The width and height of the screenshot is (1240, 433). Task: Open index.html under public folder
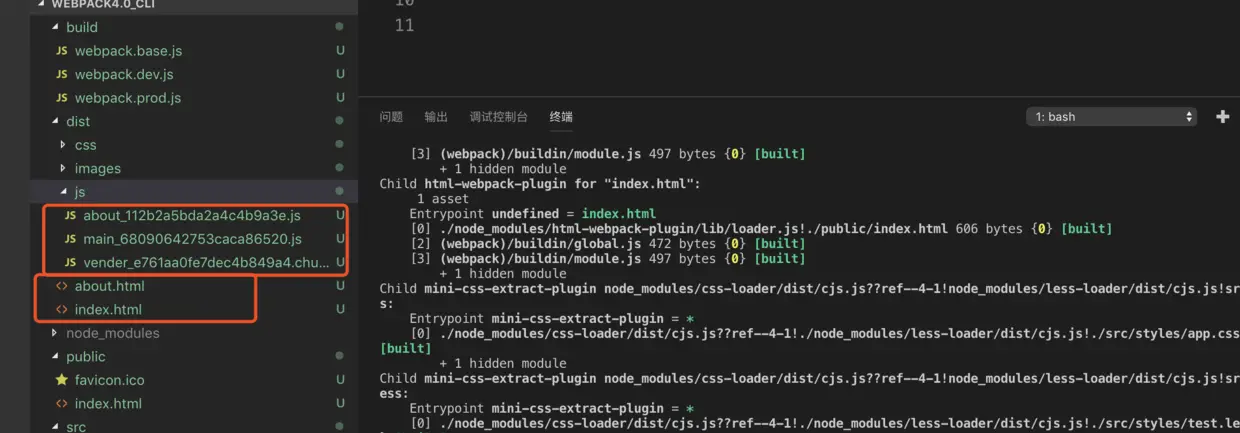point(108,404)
